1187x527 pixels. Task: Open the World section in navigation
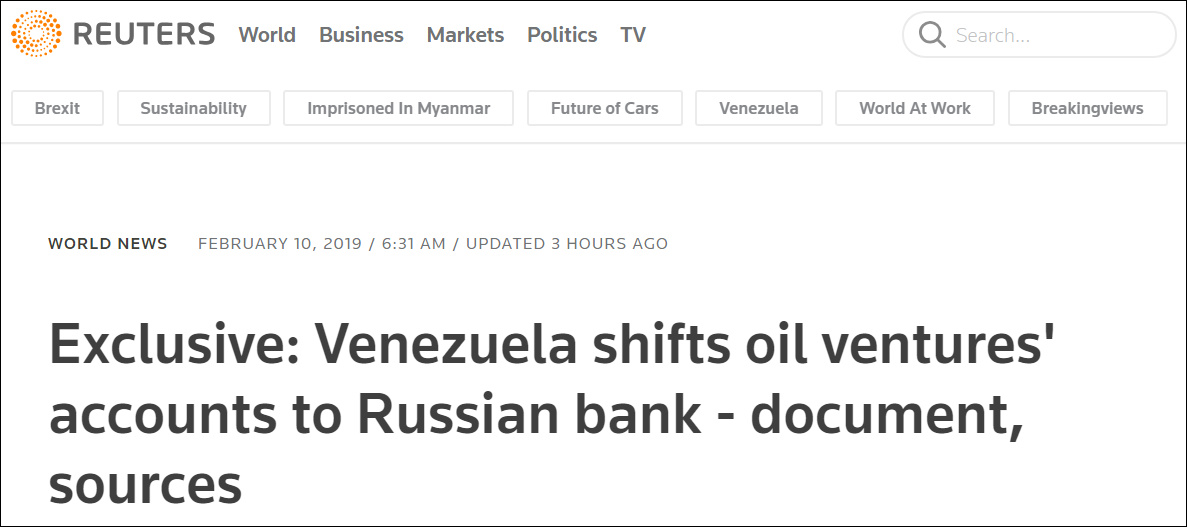[267, 35]
